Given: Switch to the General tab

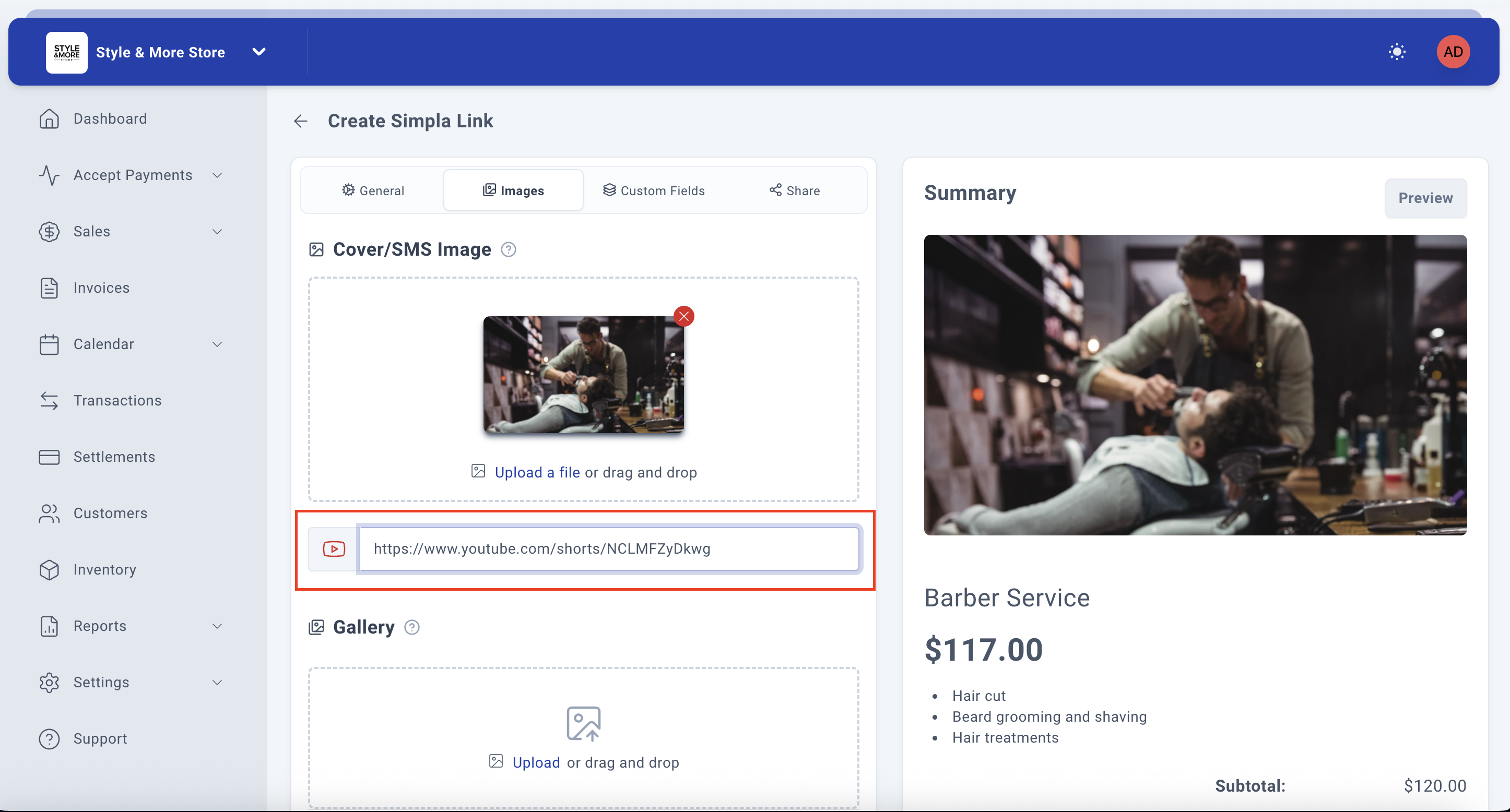Looking at the screenshot, I should (373, 190).
